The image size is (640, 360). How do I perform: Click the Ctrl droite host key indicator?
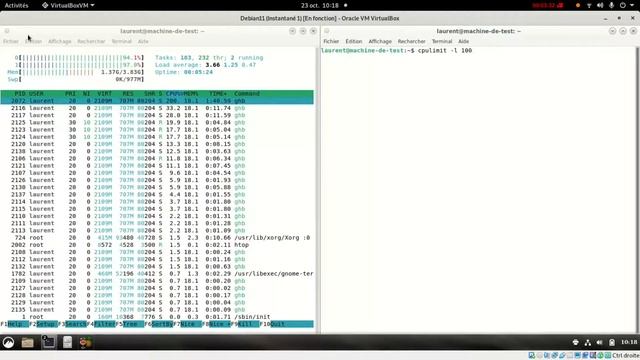(626, 356)
